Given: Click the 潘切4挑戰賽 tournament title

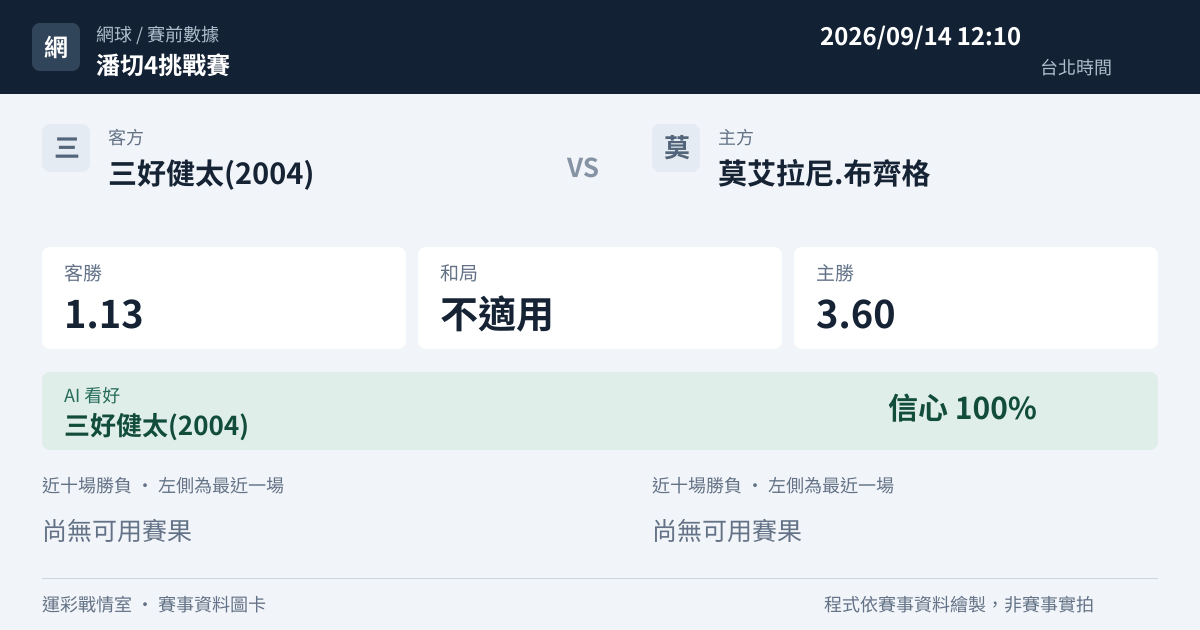Looking at the screenshot, I should point(163,66).
